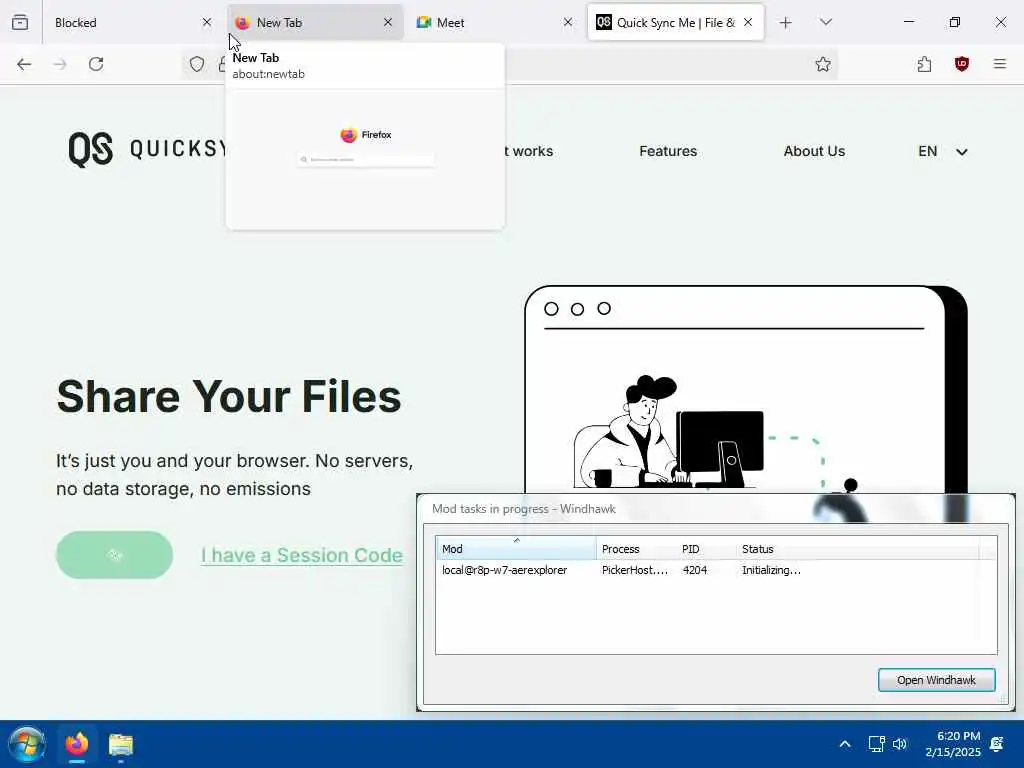Click the PickerHost process cell
This screenshot has width=1024, height=768.
[x=635, y=570]
